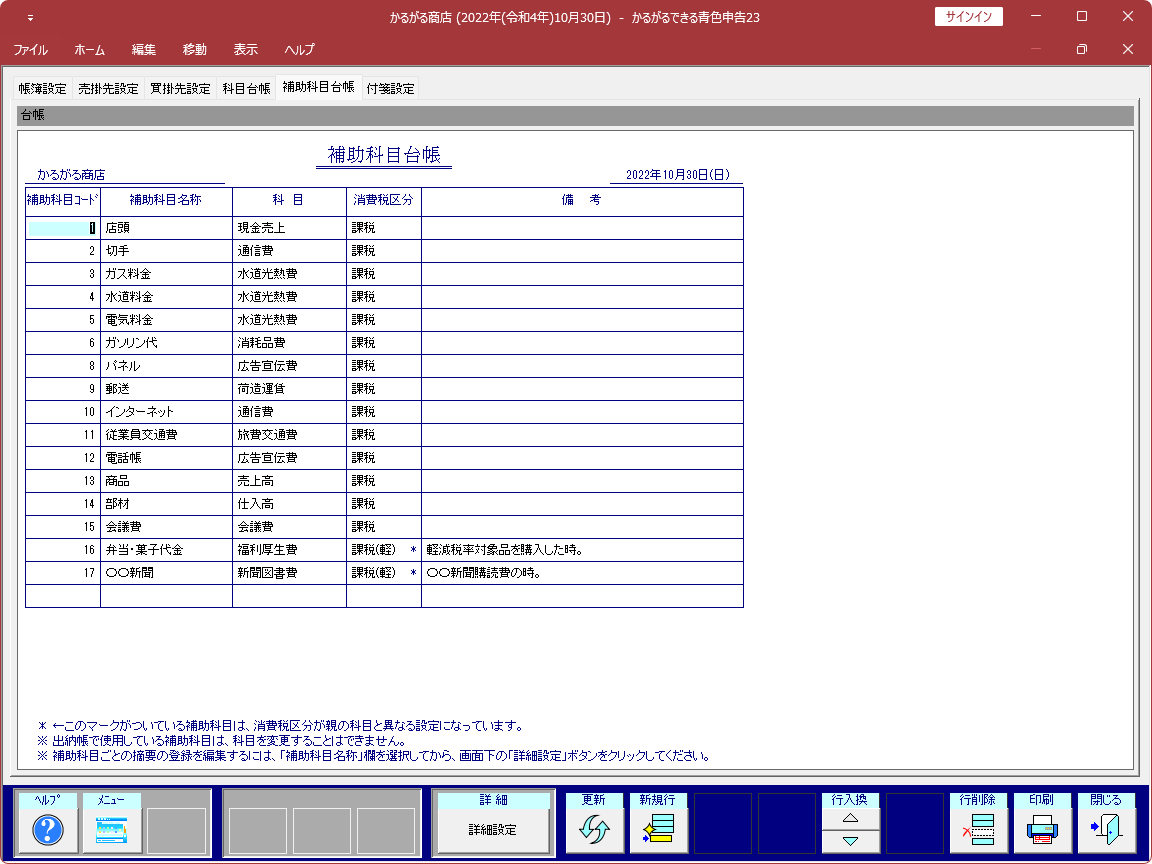Click the 更新 refresh arrows icon
The height and width of the screenshot is (864, 1152).
tap(594, 830)
